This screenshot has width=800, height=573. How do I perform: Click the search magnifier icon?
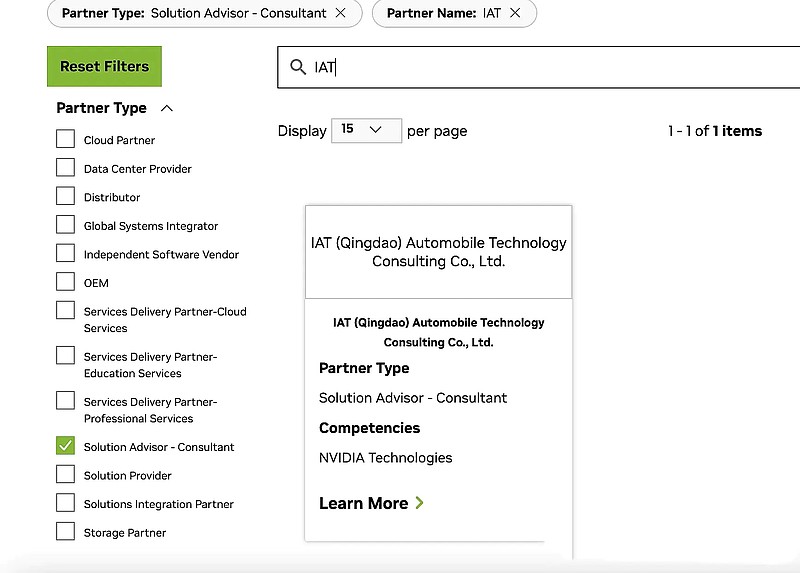(297, 67)
